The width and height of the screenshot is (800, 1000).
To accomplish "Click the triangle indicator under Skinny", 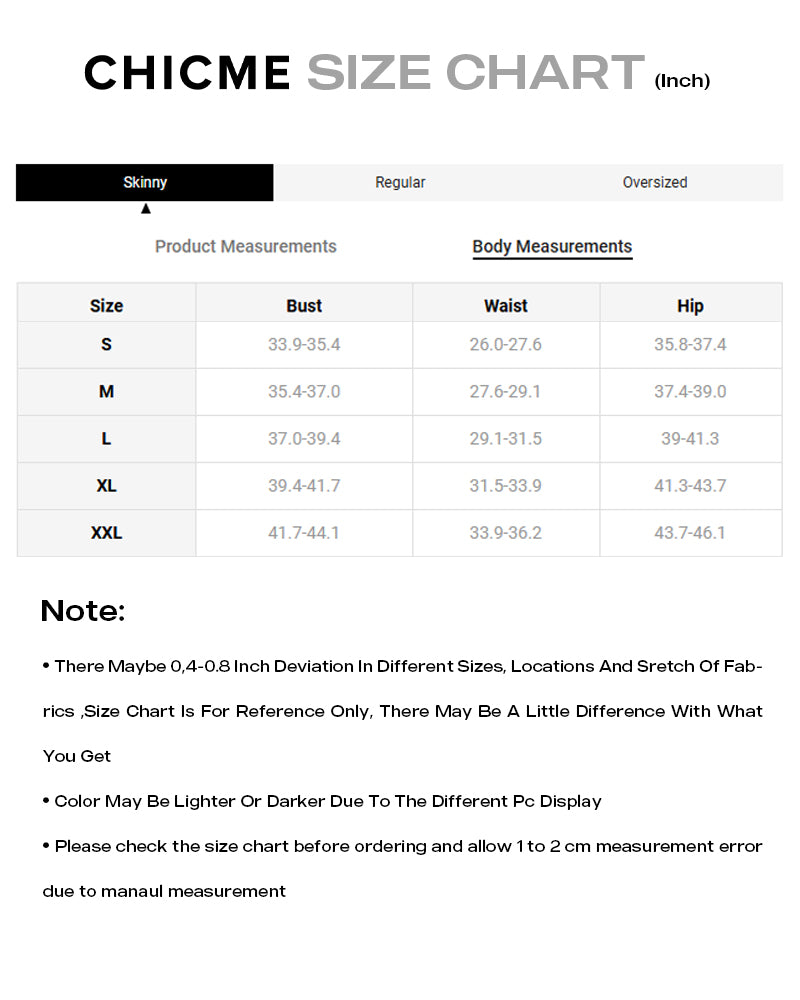I will point(146,209).
